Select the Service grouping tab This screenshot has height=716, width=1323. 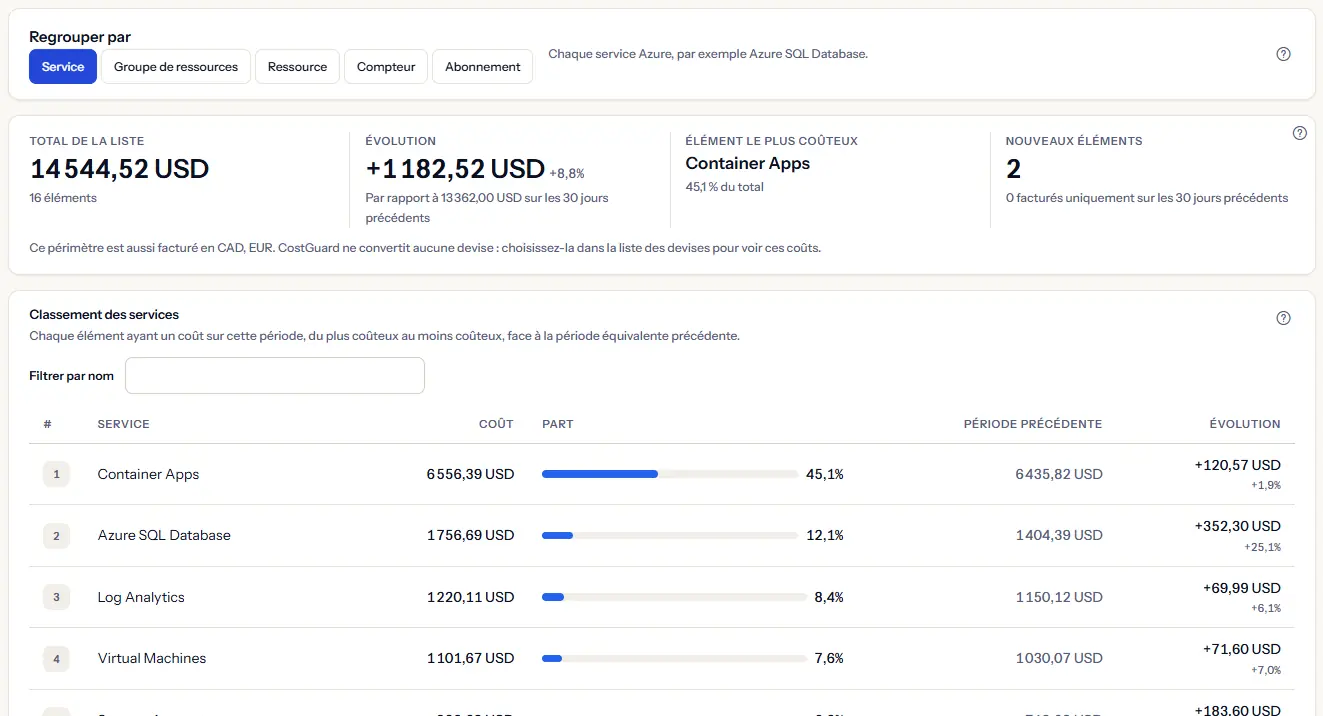pos(63,67)
